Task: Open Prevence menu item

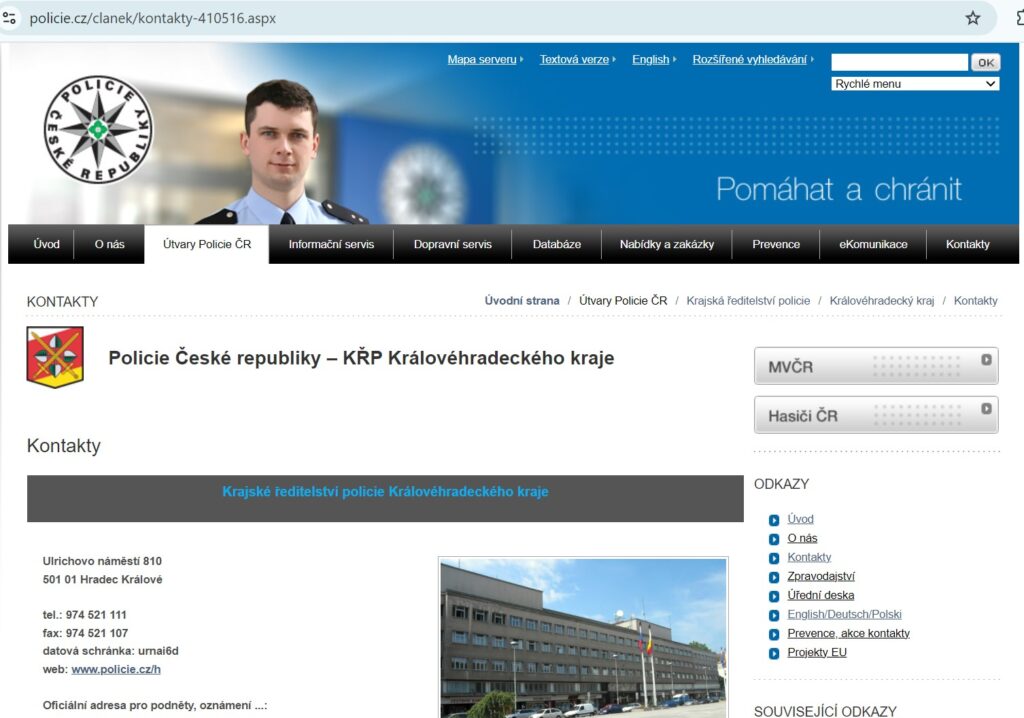Action: [776, 244]
